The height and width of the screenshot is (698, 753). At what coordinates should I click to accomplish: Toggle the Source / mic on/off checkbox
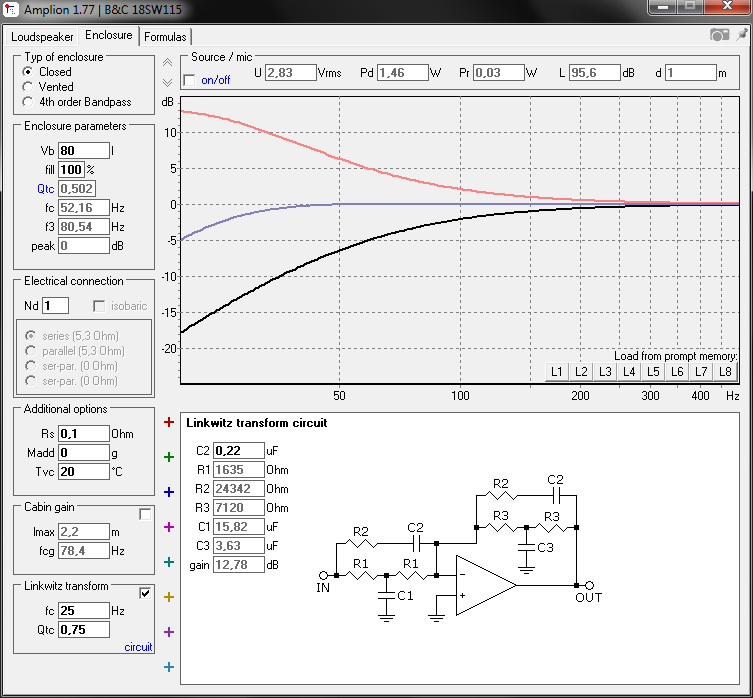click(x=190, y=80)
